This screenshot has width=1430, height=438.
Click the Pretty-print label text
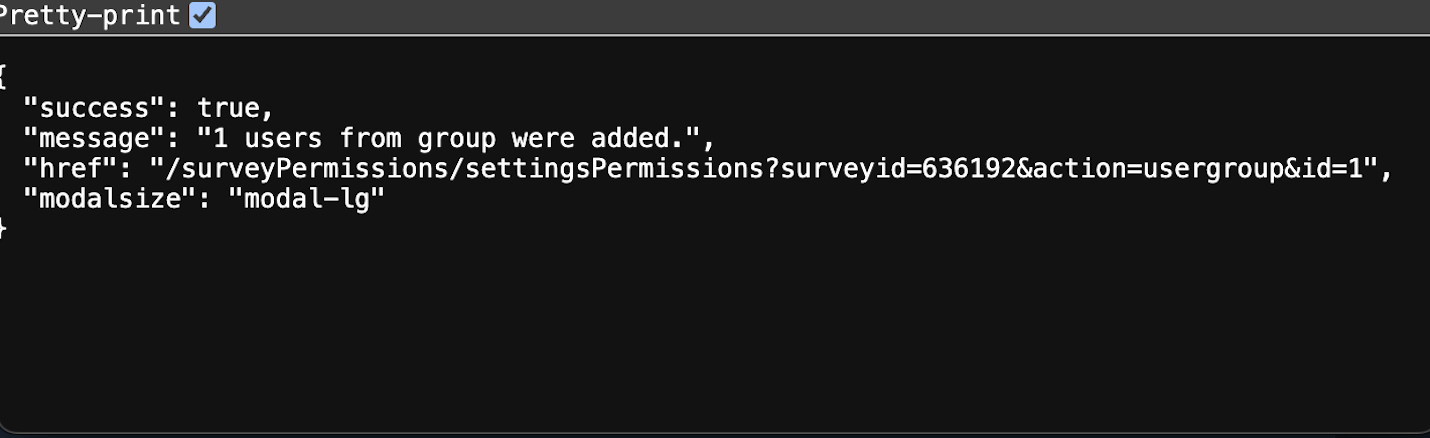92,16
